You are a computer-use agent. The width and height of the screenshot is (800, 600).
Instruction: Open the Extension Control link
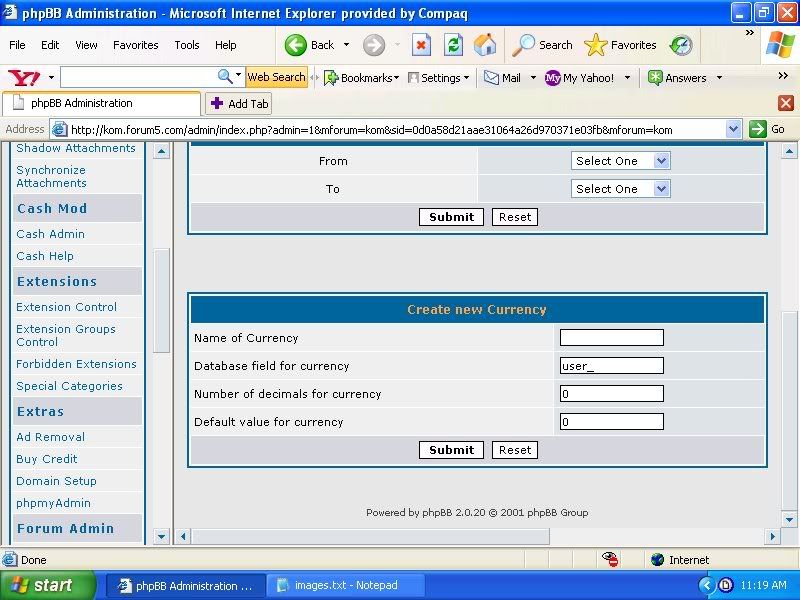(x=66, y=307)
